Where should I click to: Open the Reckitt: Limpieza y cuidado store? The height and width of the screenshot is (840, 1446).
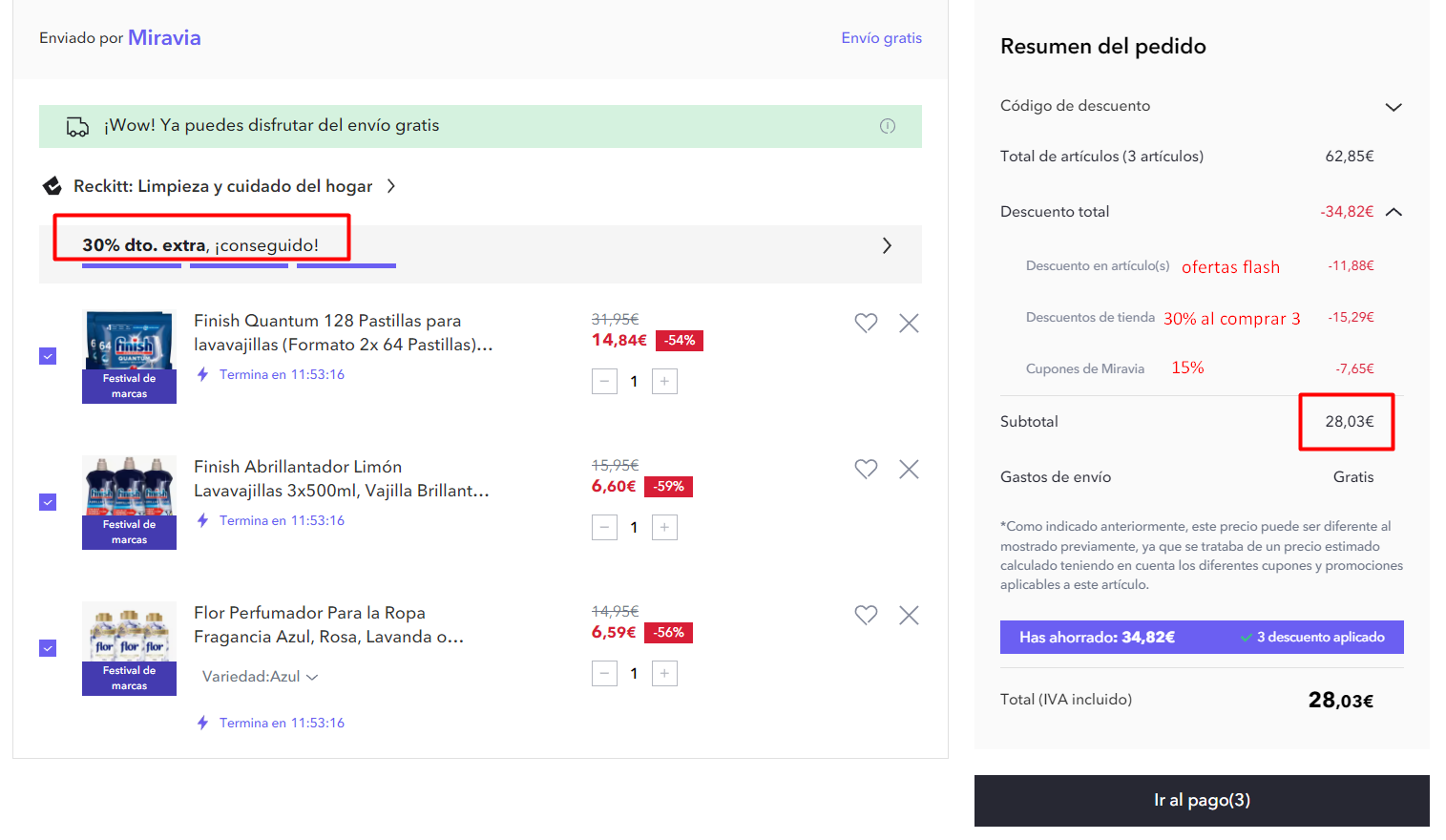point(223,186)
